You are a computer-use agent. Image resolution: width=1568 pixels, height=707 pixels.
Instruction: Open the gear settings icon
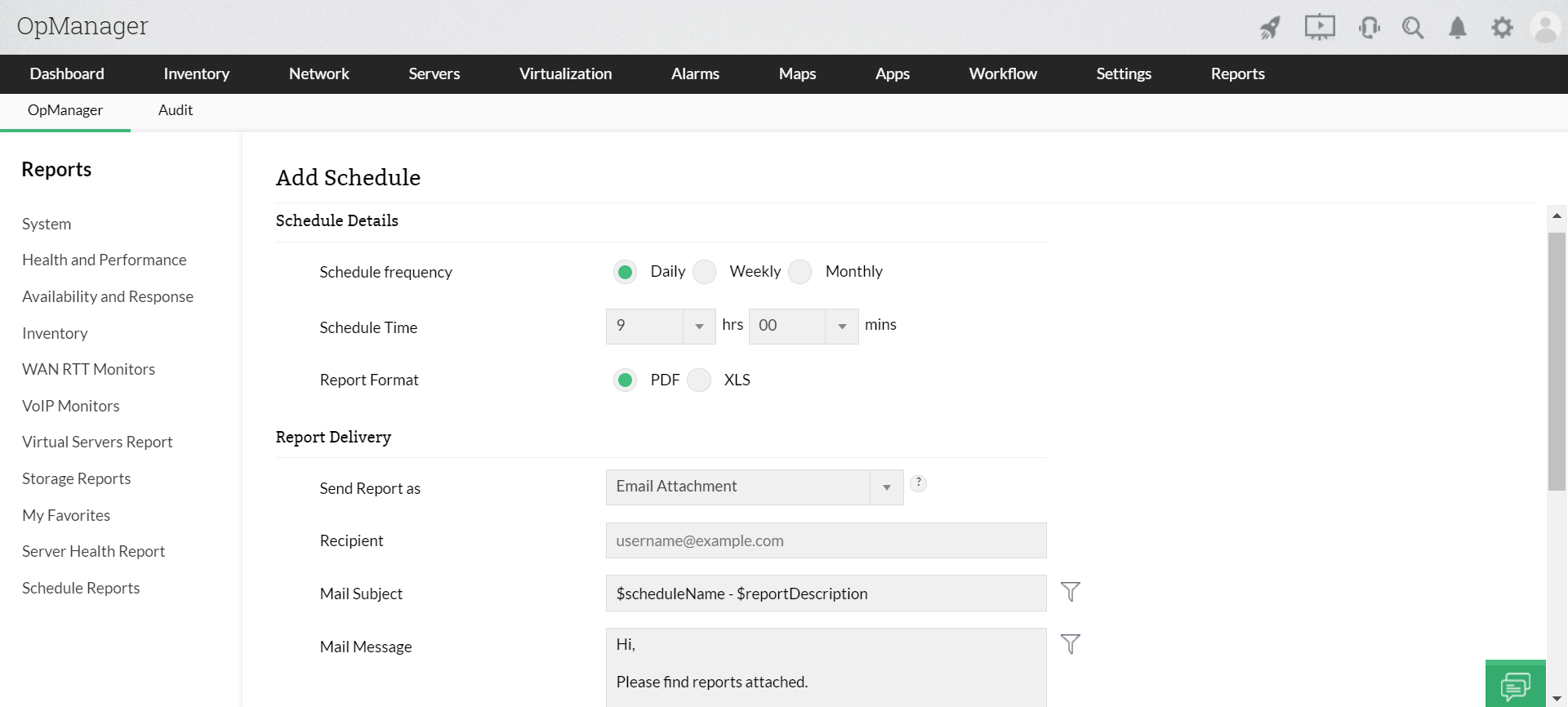click(1502, 28)
